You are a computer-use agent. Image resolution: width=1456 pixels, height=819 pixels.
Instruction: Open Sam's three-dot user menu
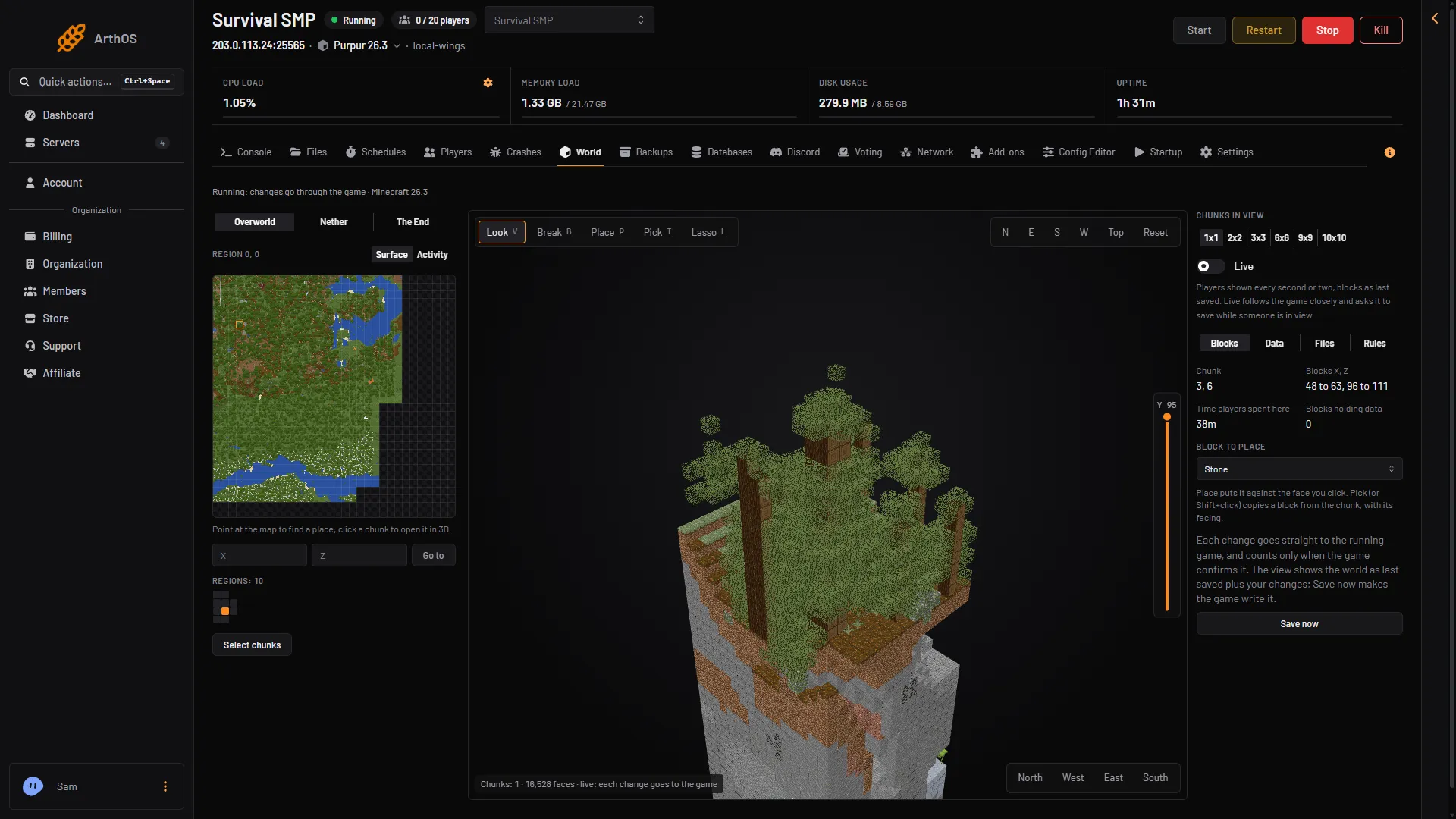coord(165,786)
